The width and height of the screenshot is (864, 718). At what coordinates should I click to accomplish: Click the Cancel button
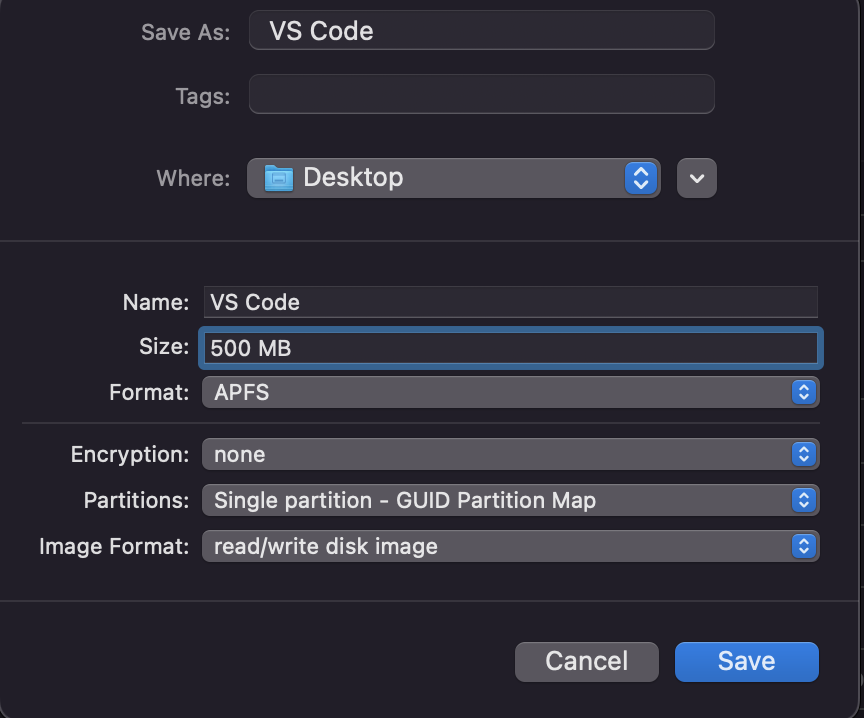pos(586,662)
